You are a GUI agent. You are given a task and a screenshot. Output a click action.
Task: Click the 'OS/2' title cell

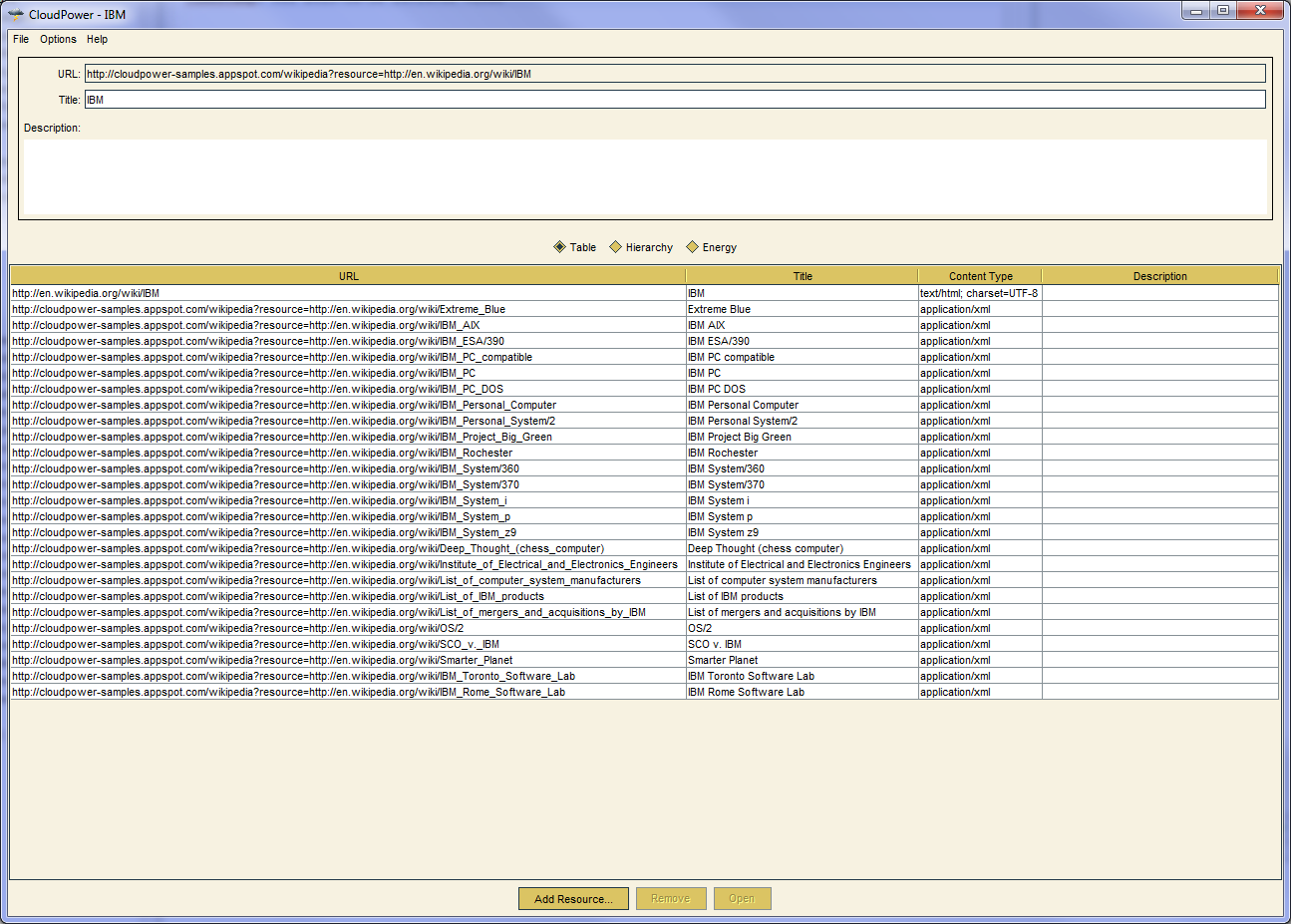click(x=802, y=628)
